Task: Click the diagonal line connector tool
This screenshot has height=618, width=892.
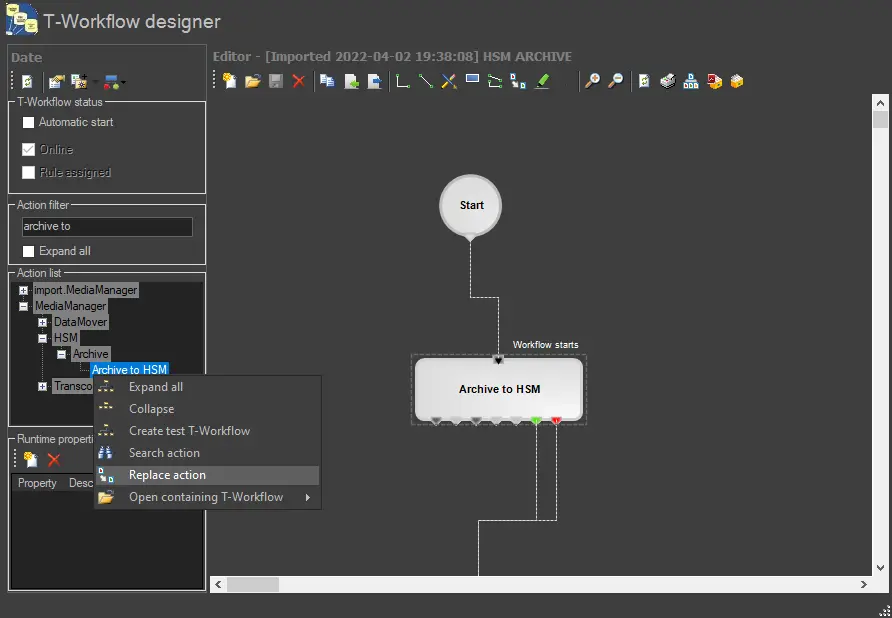Action: [x=426, y=81]
